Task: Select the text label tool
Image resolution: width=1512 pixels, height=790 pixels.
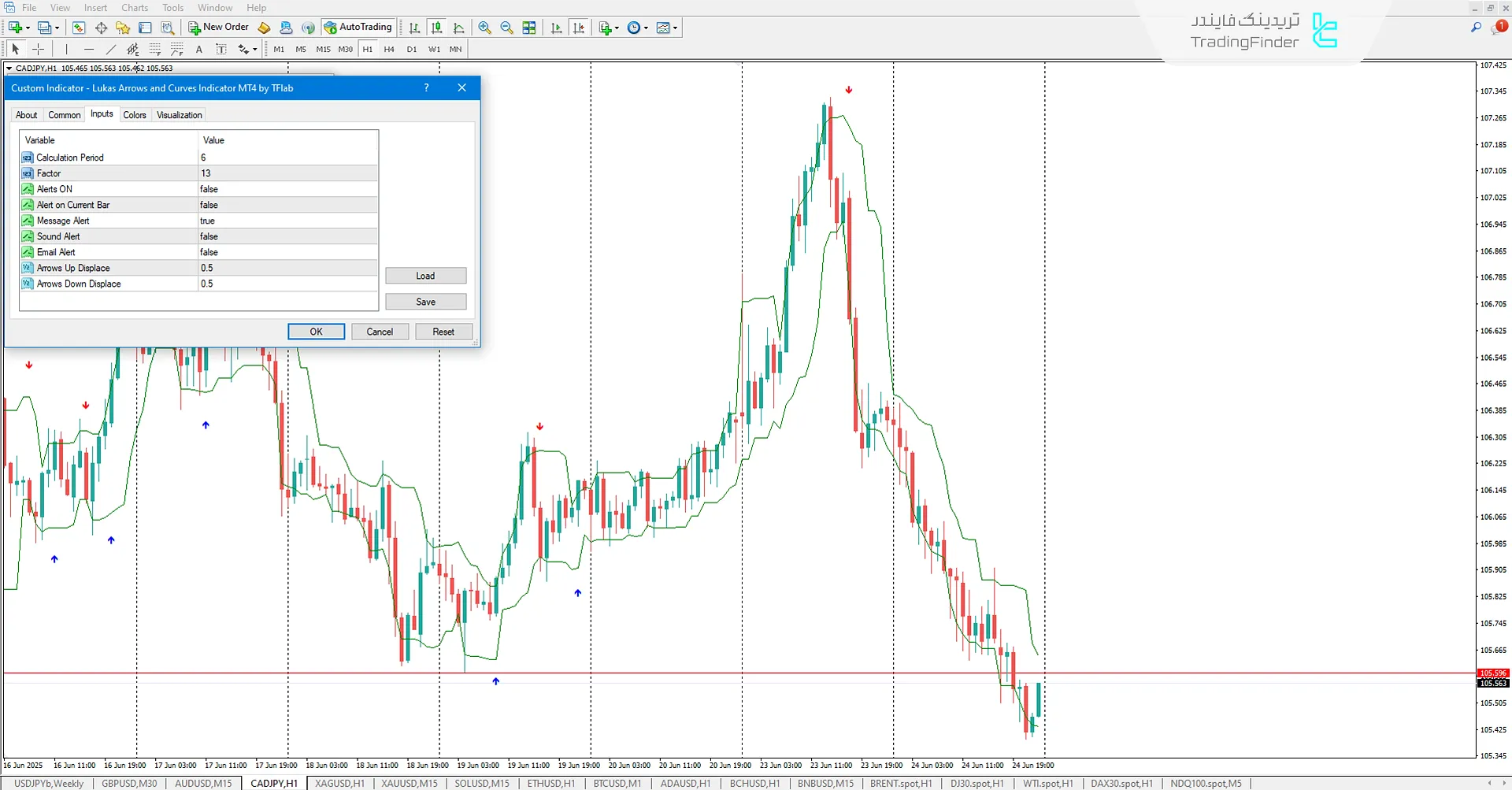Action: (x=221, y=49)
